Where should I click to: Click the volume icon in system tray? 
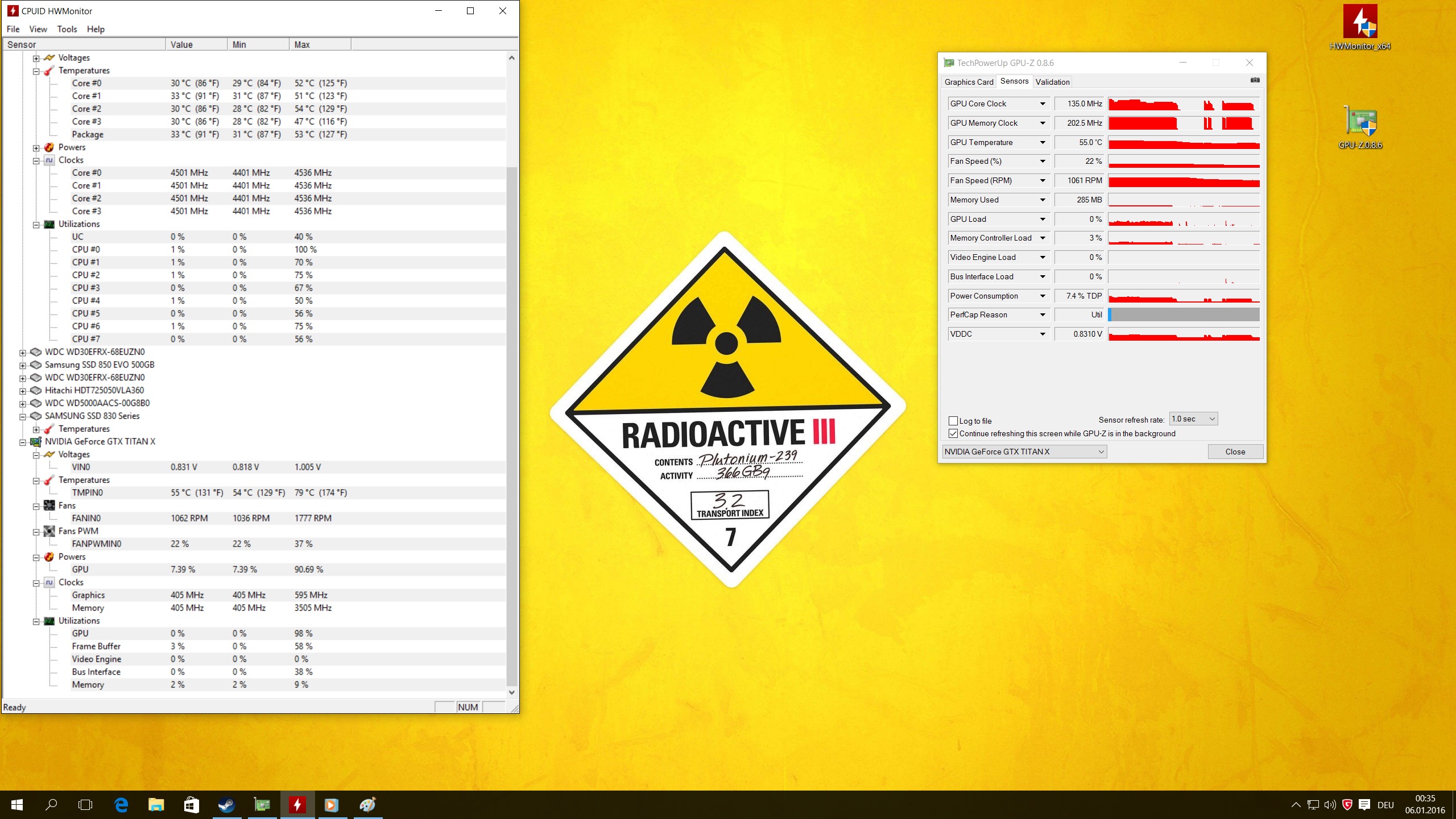(1330, 805)
